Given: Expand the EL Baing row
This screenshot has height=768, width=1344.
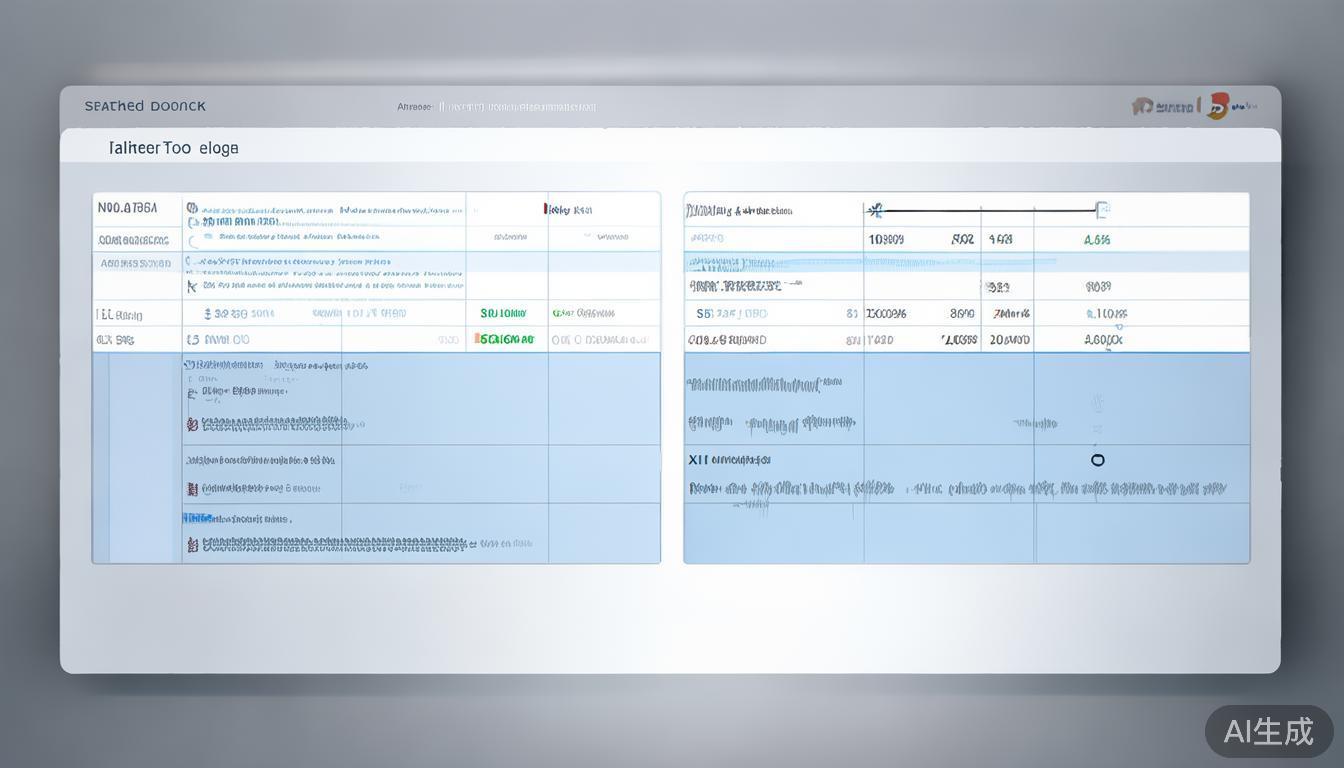Looking at the screenshot, I should [119, 315].
